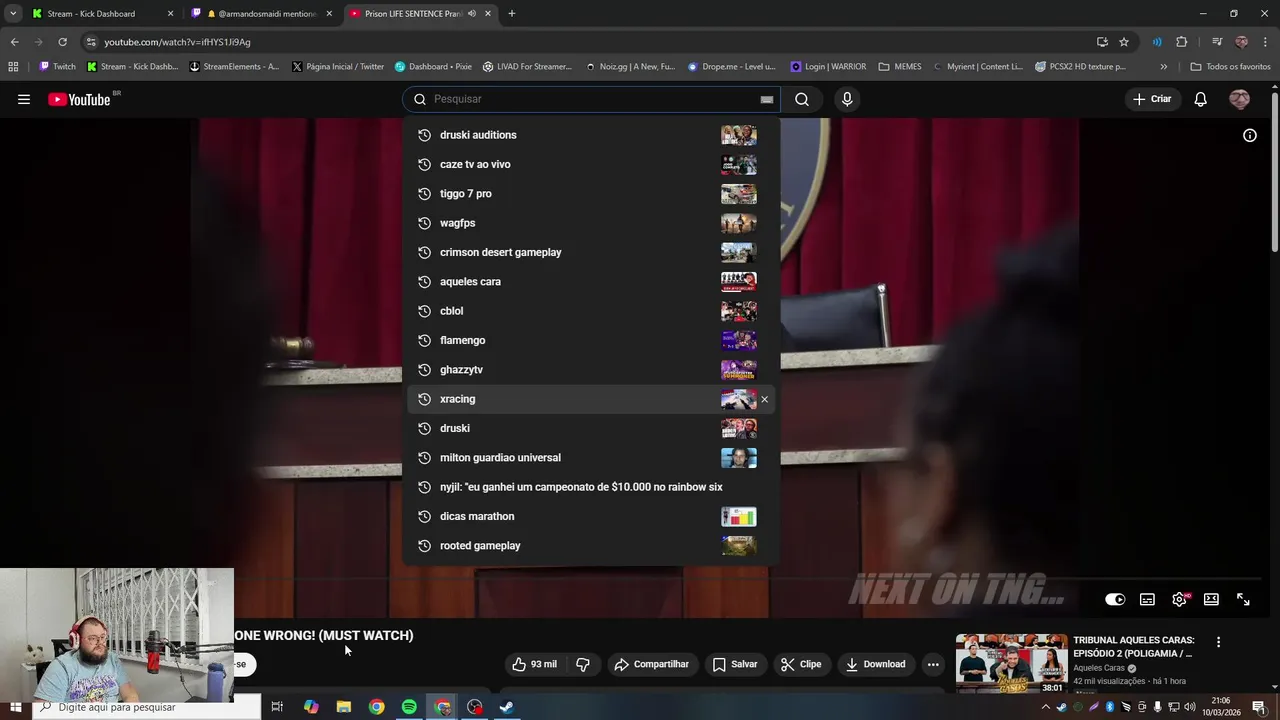Screen dimensions: 1280x720
Task: Open the Noiz.gg bookmark
Action: click(x=630, y=67)
